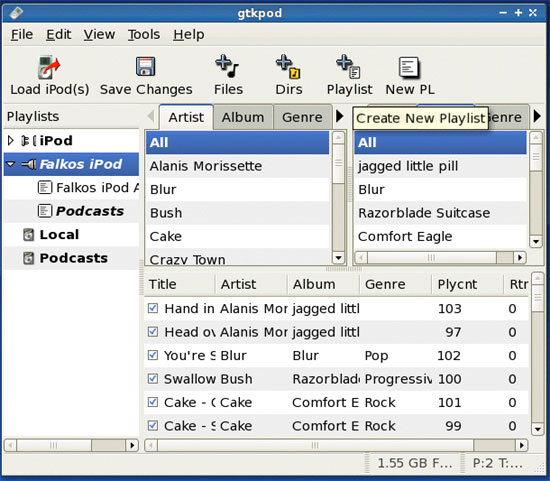Screen dimensions: 550x481
Task: Click artist list scrollbar down arrow
Action: click(338, 258)
